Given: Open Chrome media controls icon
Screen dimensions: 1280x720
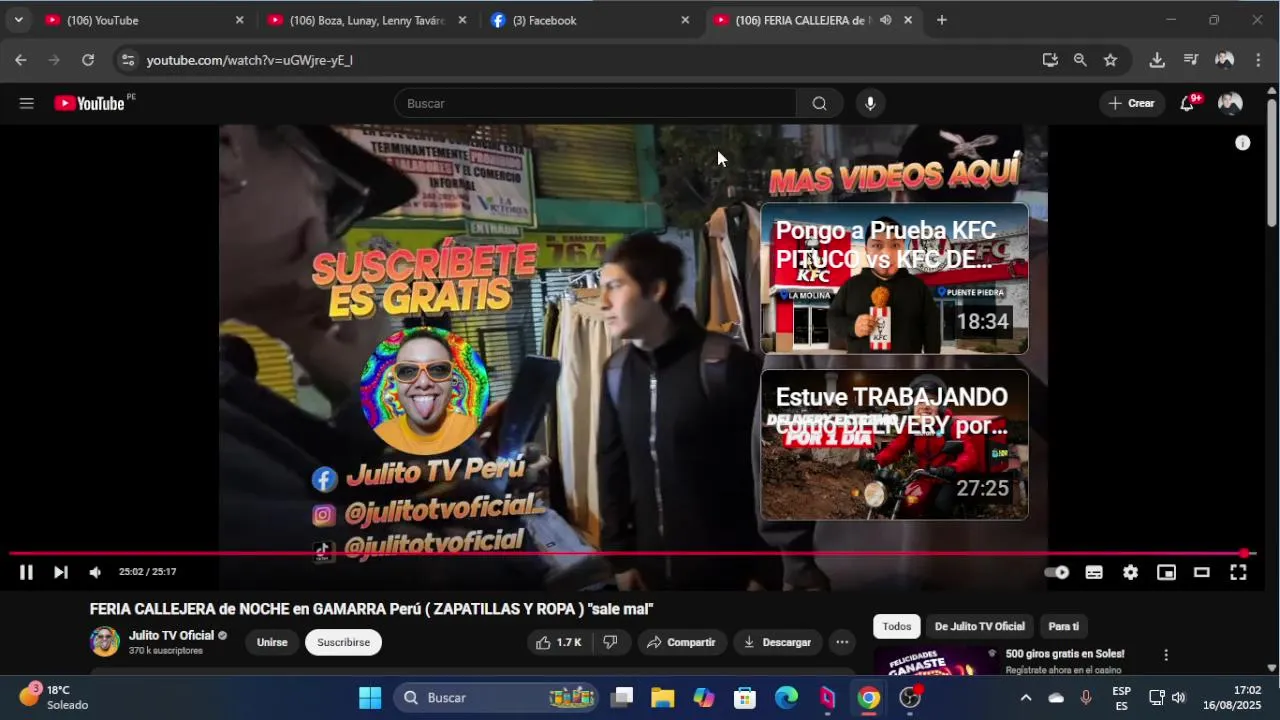Looking at the screenshot, I should tap(1190, 60).
